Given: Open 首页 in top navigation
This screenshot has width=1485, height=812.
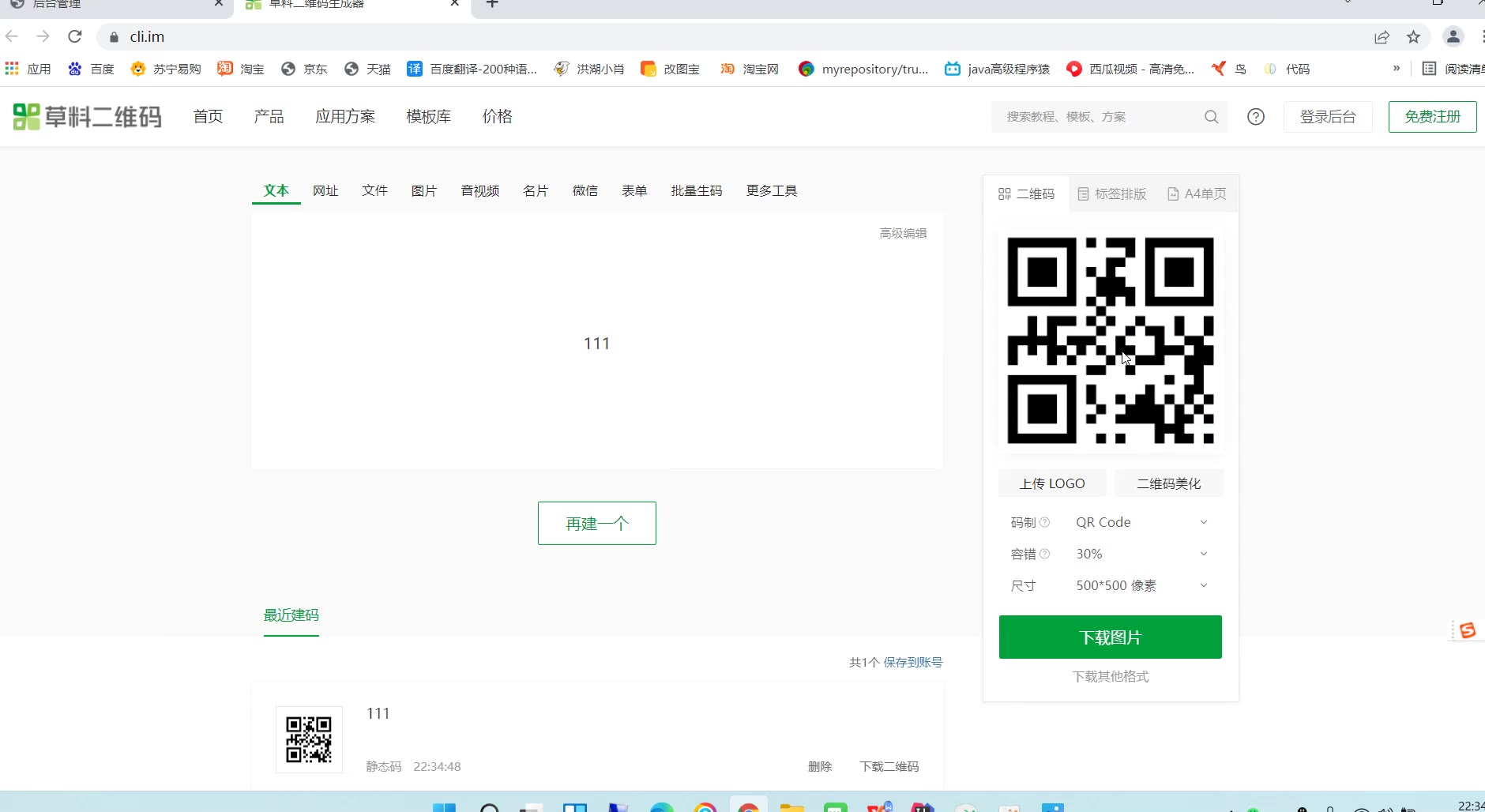Looking at the screenshot, I should click(208, 116).
